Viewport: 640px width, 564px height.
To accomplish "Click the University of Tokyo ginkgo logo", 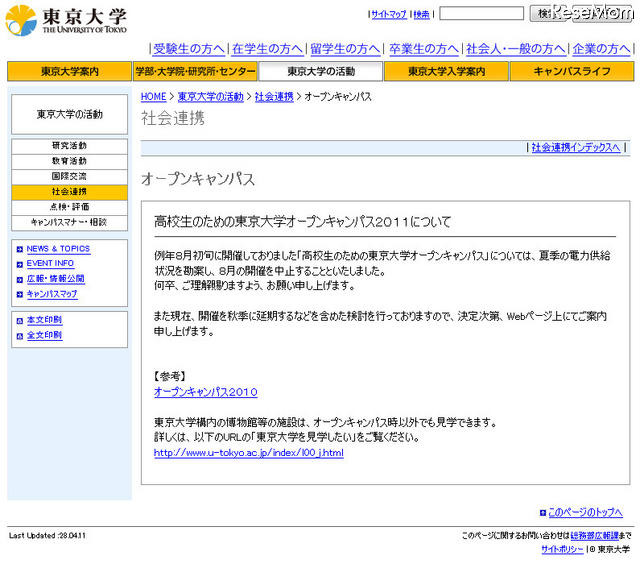I will tap(21, 20).
